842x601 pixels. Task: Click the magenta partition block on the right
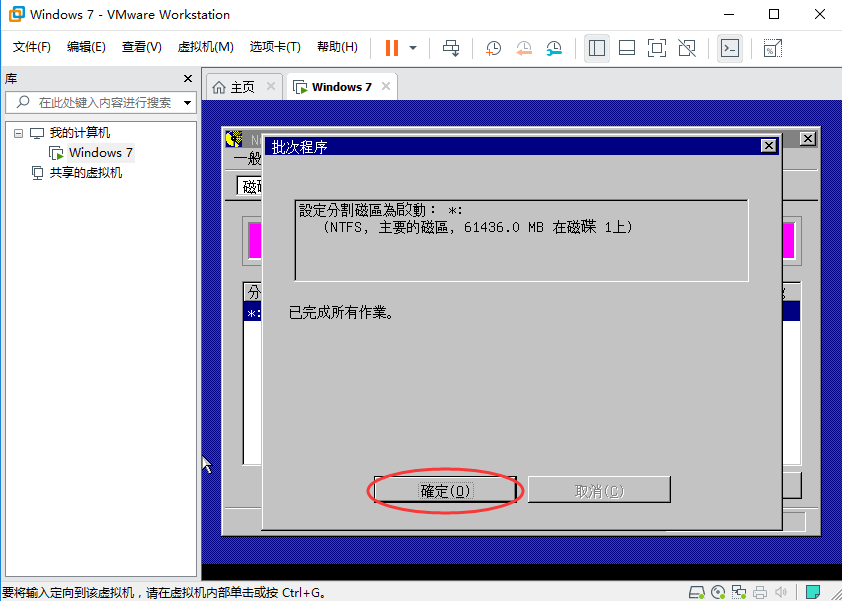click(789, 241)
